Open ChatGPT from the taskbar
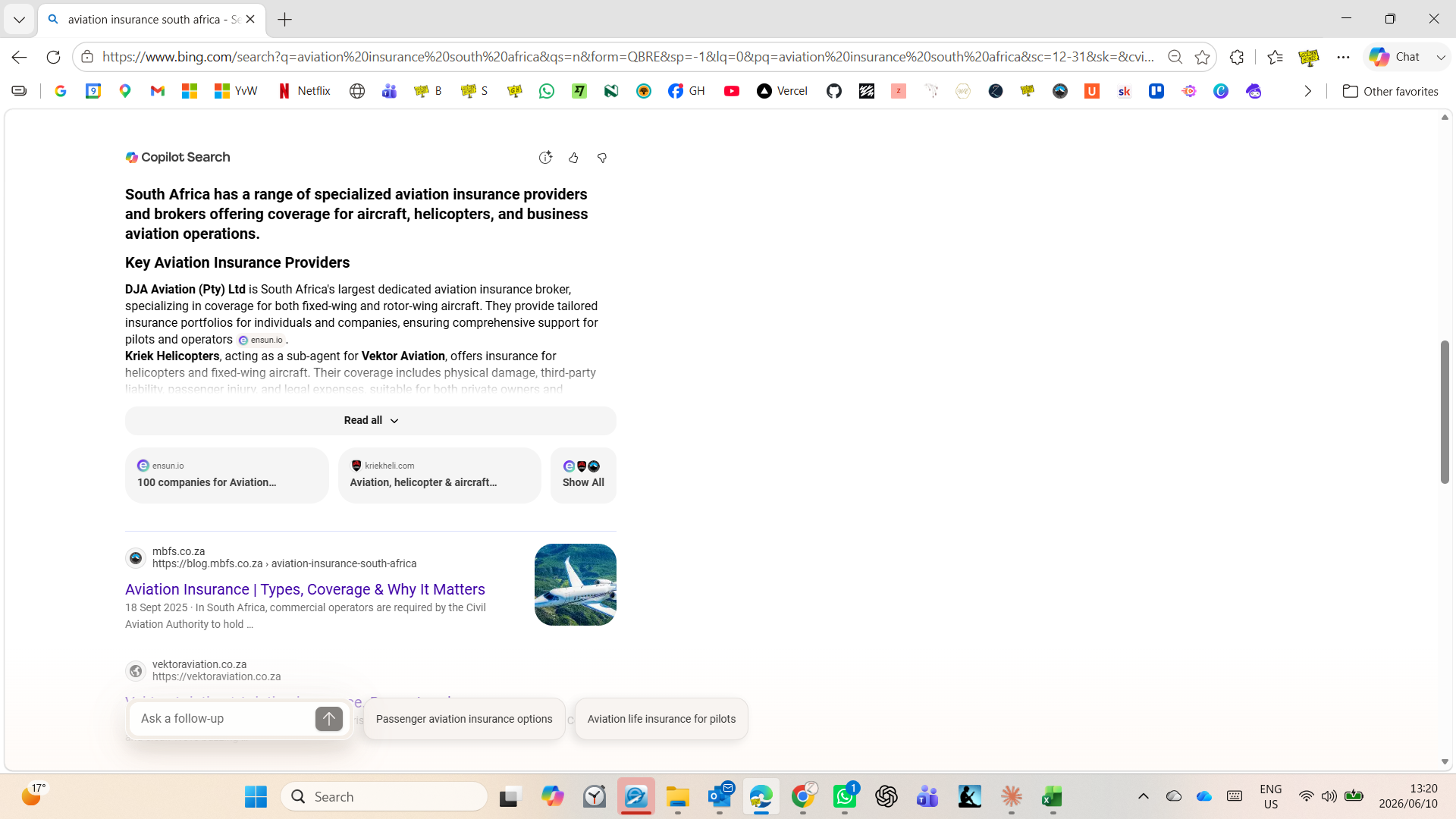The width and height of the screenshot is (1456, 819). click(x=886, y=796)
